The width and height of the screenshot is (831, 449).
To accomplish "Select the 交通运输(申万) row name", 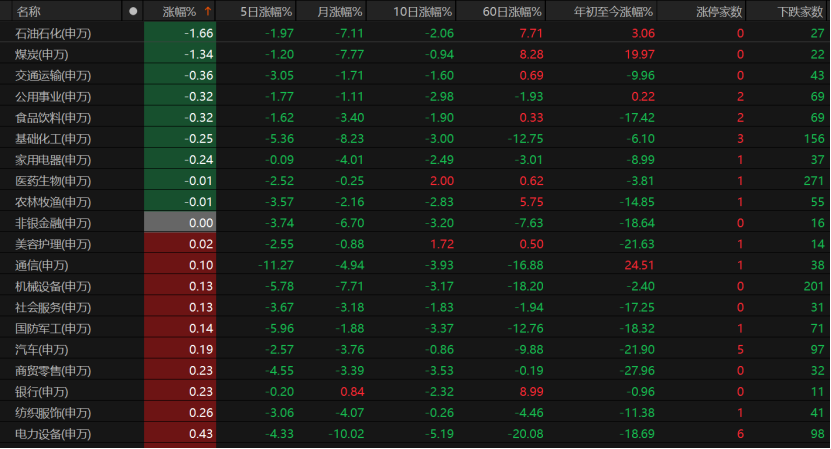I will 53,76.
